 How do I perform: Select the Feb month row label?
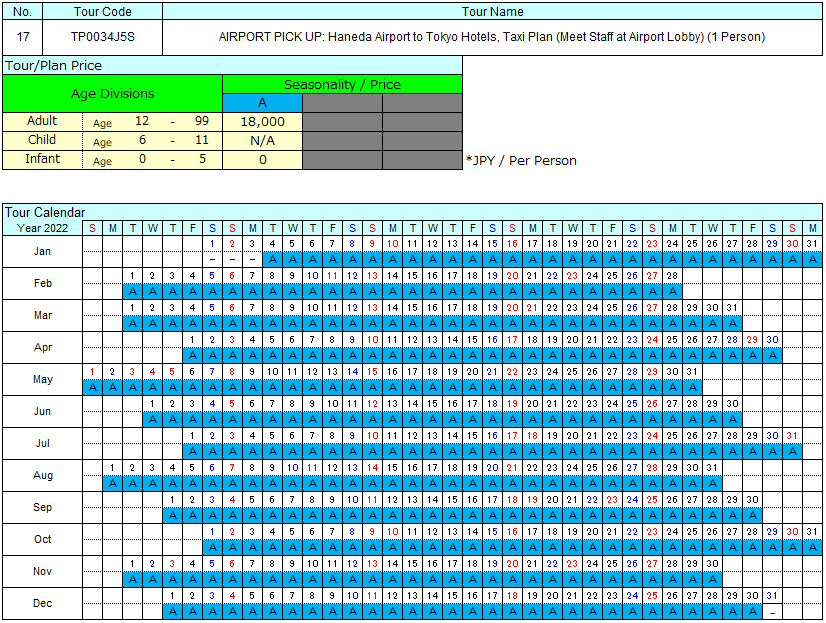click(42, 283)
